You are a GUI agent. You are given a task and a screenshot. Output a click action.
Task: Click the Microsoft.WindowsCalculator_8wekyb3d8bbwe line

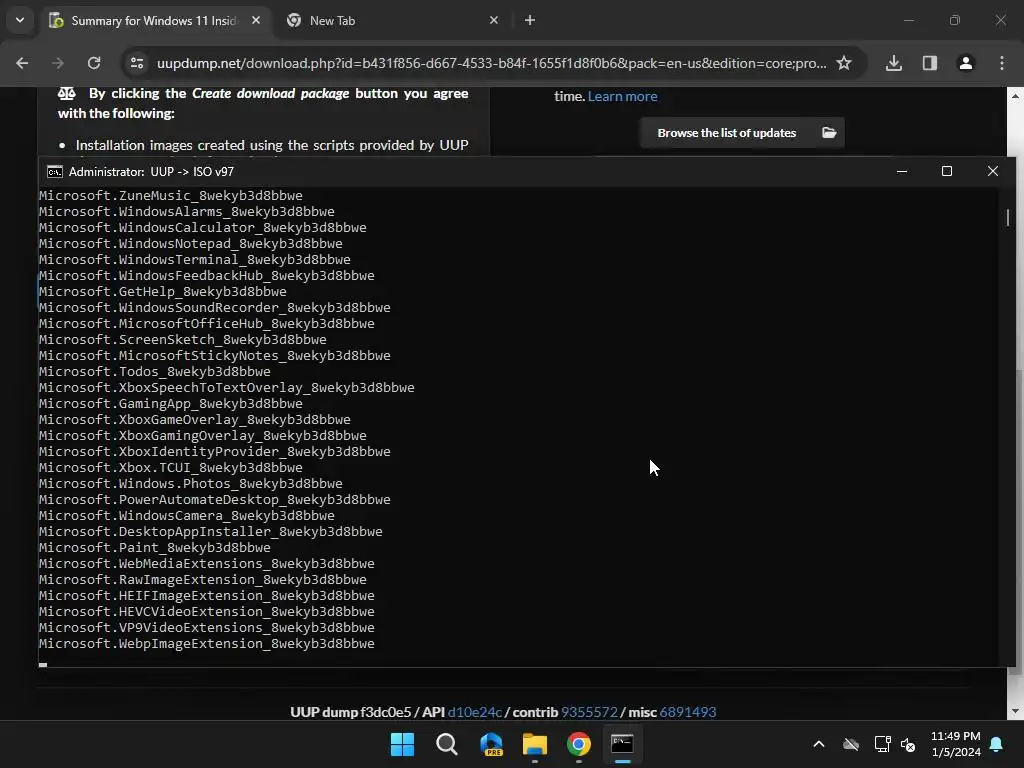(x=202, y=228)
